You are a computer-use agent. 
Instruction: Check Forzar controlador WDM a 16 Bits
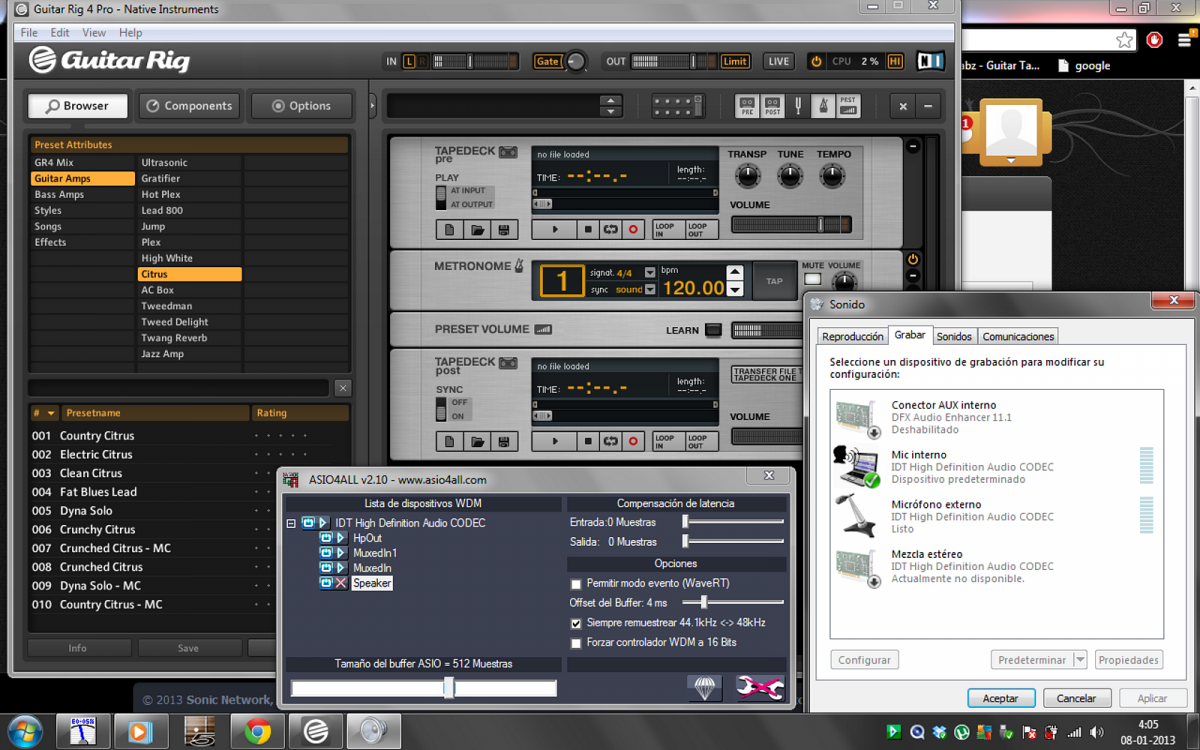pos(576,643)
